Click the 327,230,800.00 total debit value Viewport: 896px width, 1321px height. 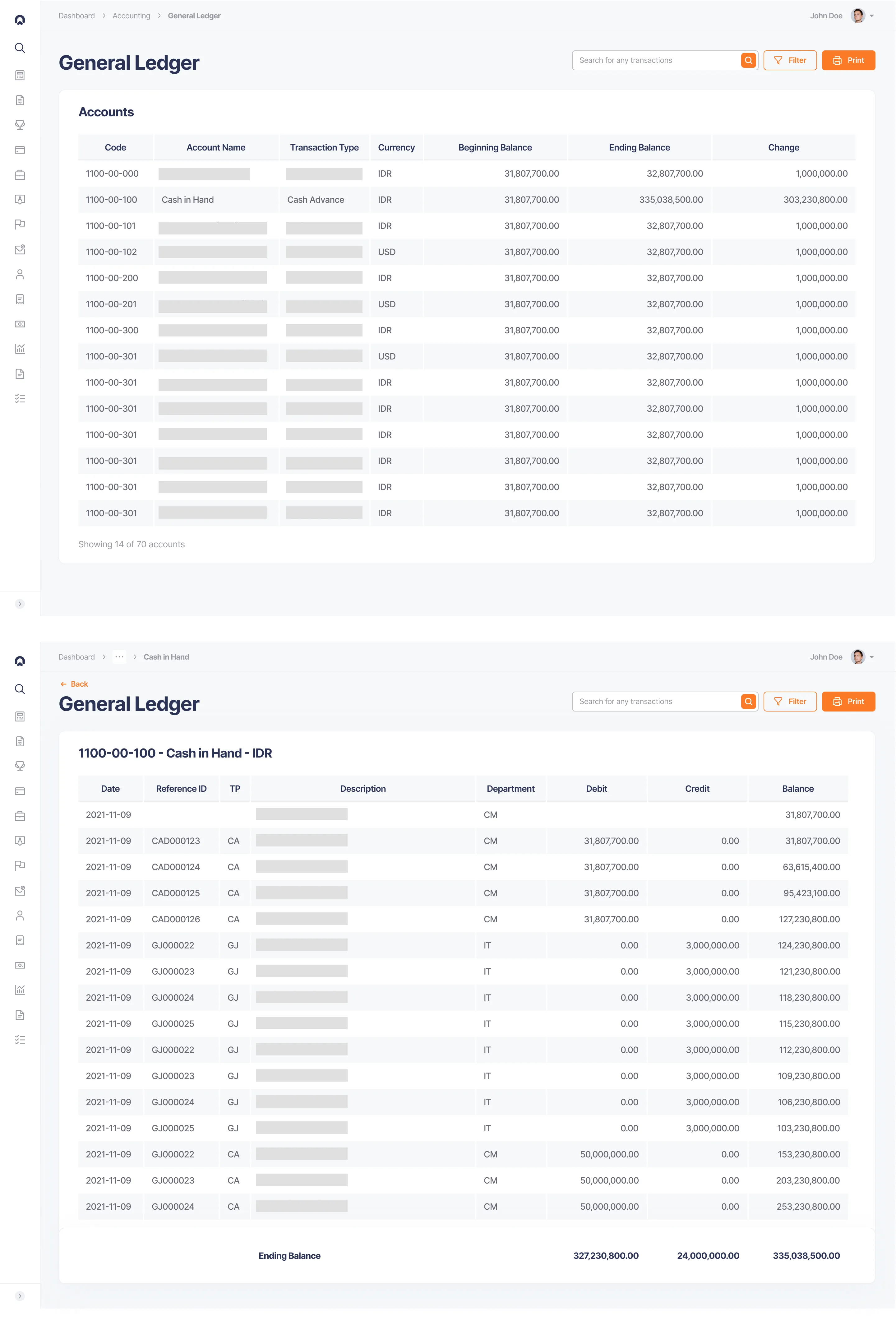click(x=606, y=1255)
